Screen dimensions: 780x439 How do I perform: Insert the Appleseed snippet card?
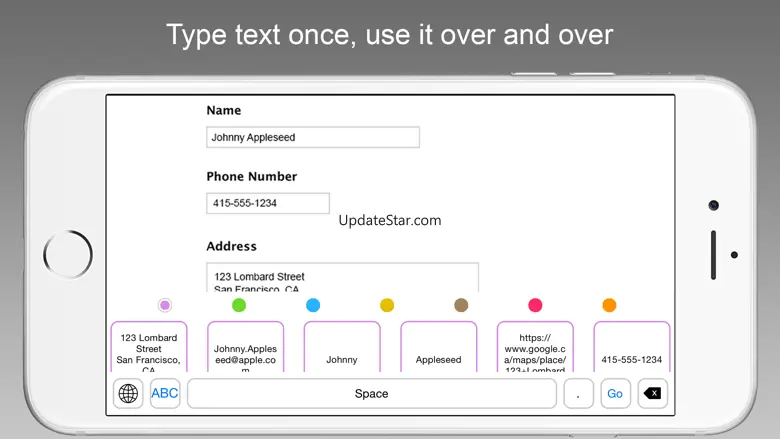pyautogui.click(x=438, y=347)
